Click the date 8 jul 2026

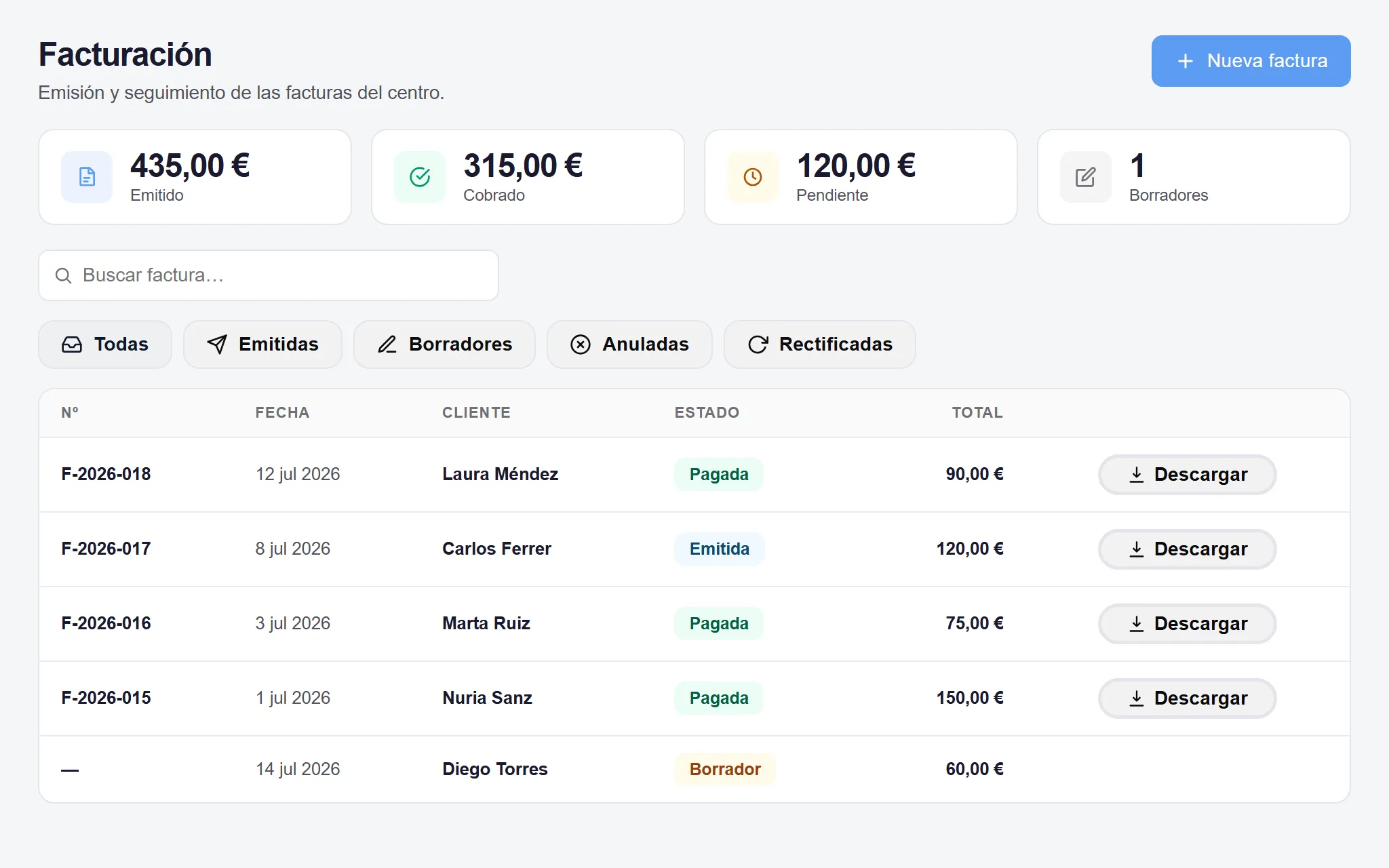point(293,549)
